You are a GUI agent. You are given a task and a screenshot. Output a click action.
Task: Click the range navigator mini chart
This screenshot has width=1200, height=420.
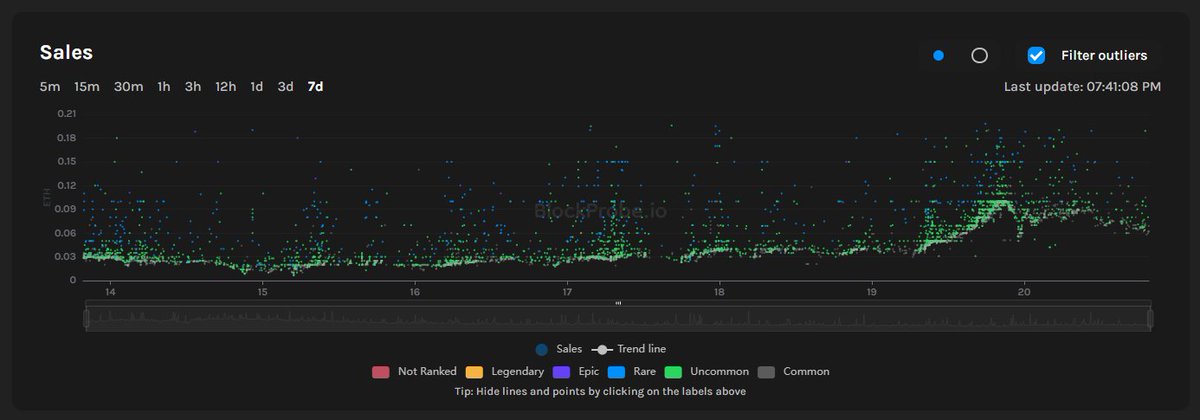tap(618, 319)
